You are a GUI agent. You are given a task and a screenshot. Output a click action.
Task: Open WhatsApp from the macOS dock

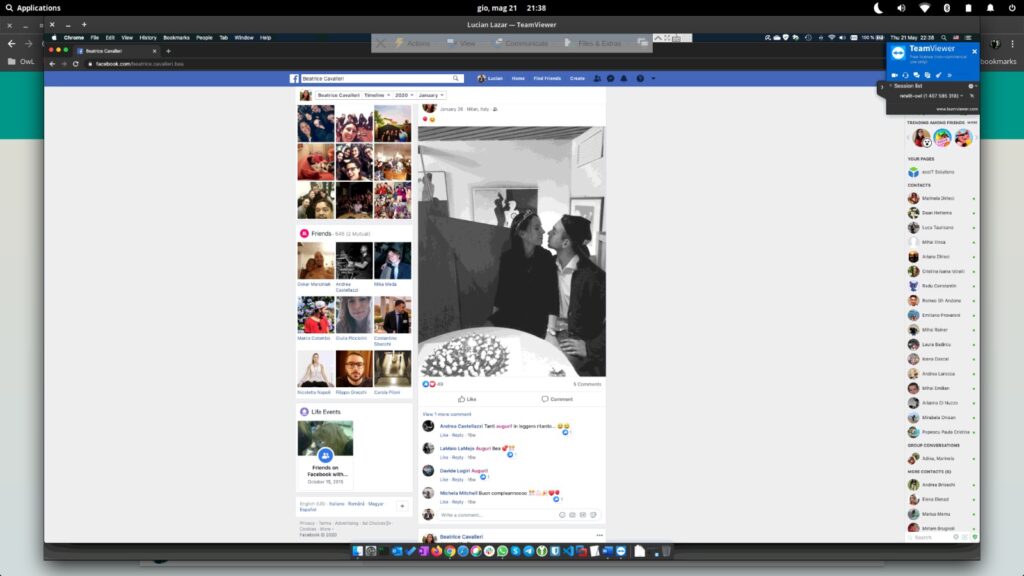(502, 551)
